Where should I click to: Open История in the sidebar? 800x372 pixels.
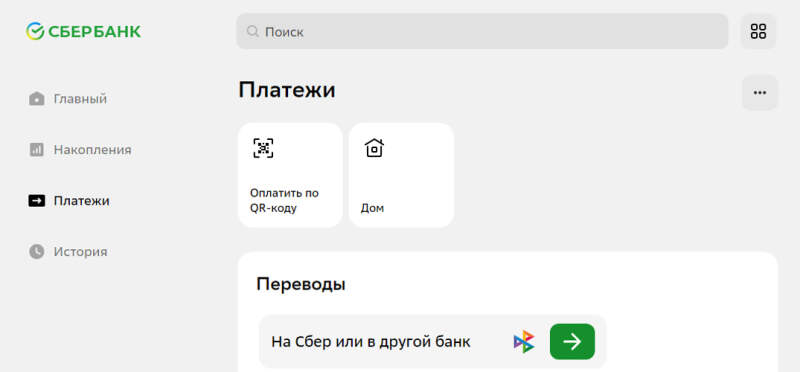pos(81,252)
